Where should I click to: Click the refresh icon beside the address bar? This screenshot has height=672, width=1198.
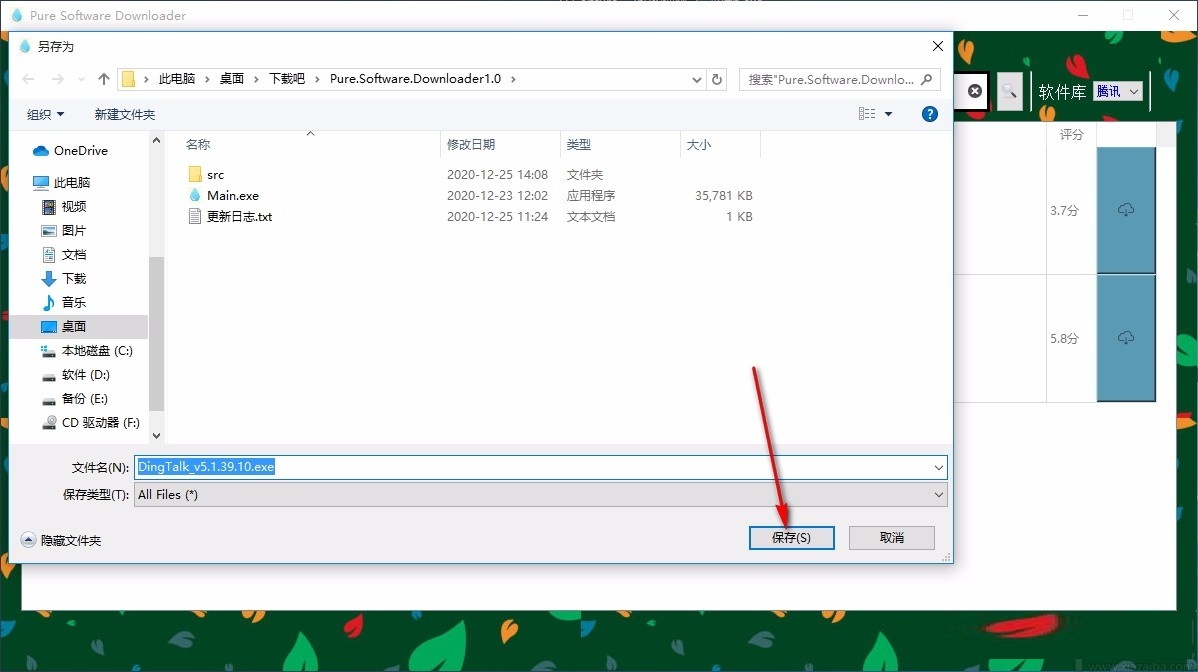tap(718, 78)
